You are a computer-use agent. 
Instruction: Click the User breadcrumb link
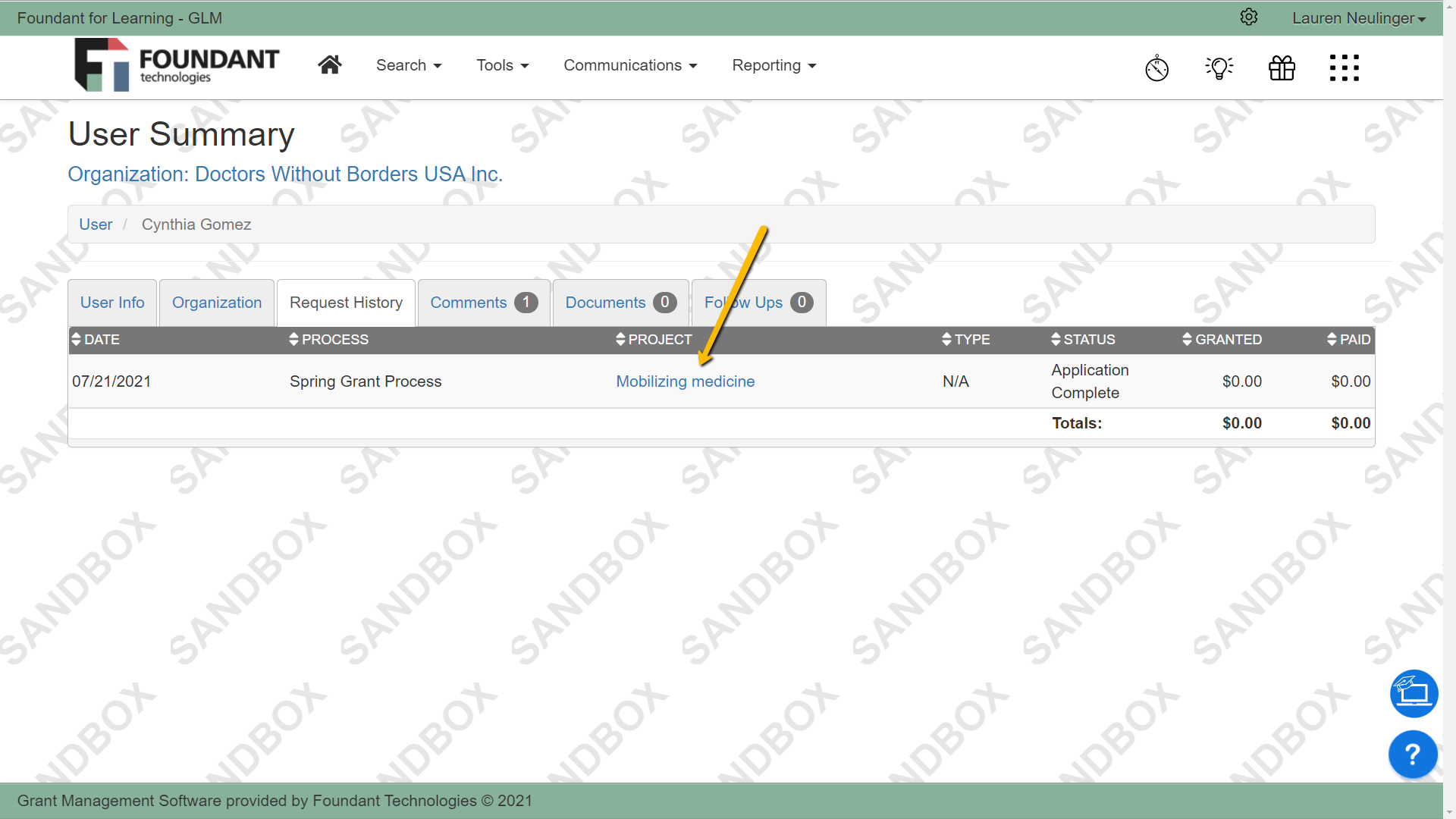click(96, 224)
